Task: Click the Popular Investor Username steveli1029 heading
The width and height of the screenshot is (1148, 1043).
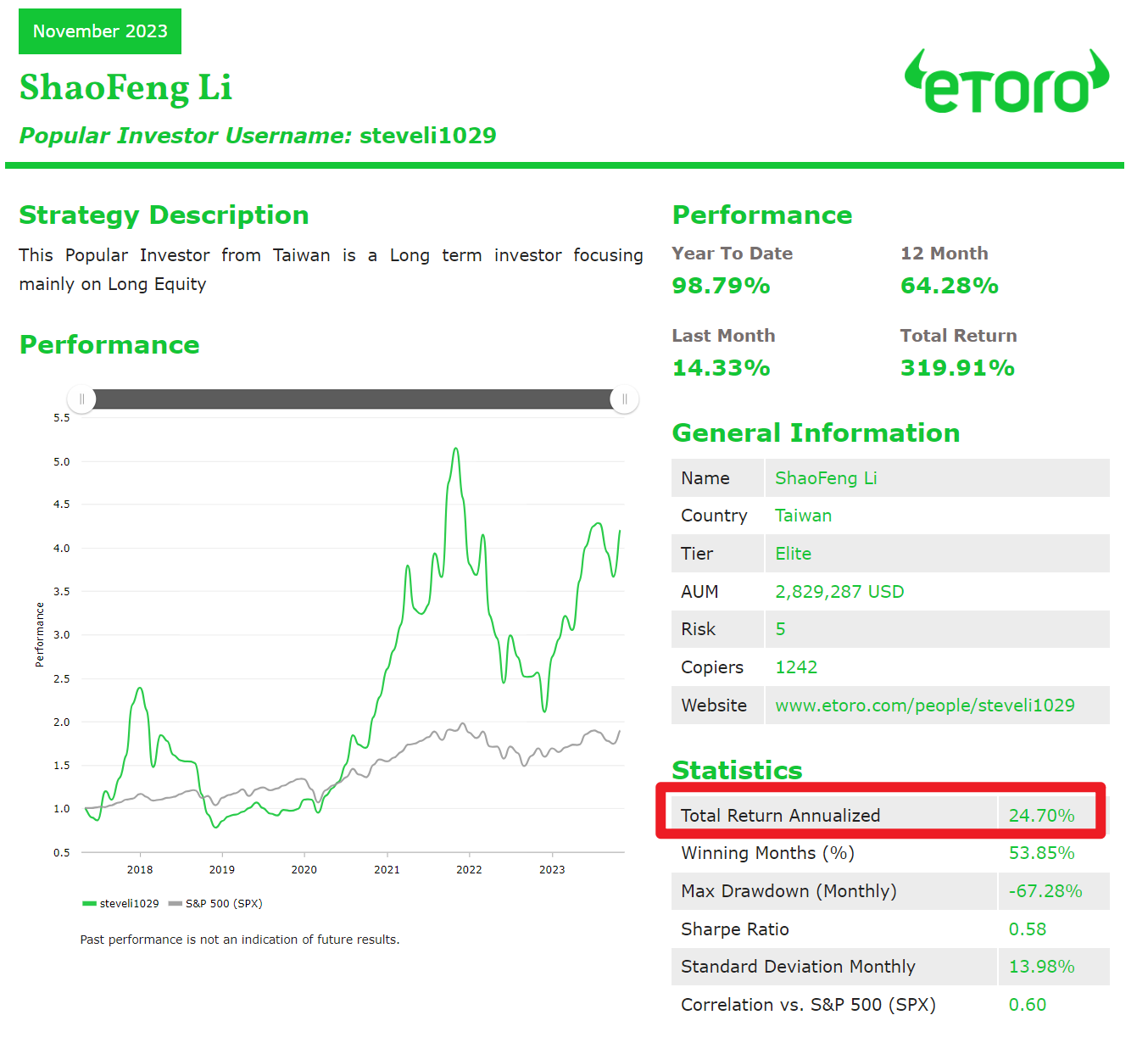Action: point(258,136)
